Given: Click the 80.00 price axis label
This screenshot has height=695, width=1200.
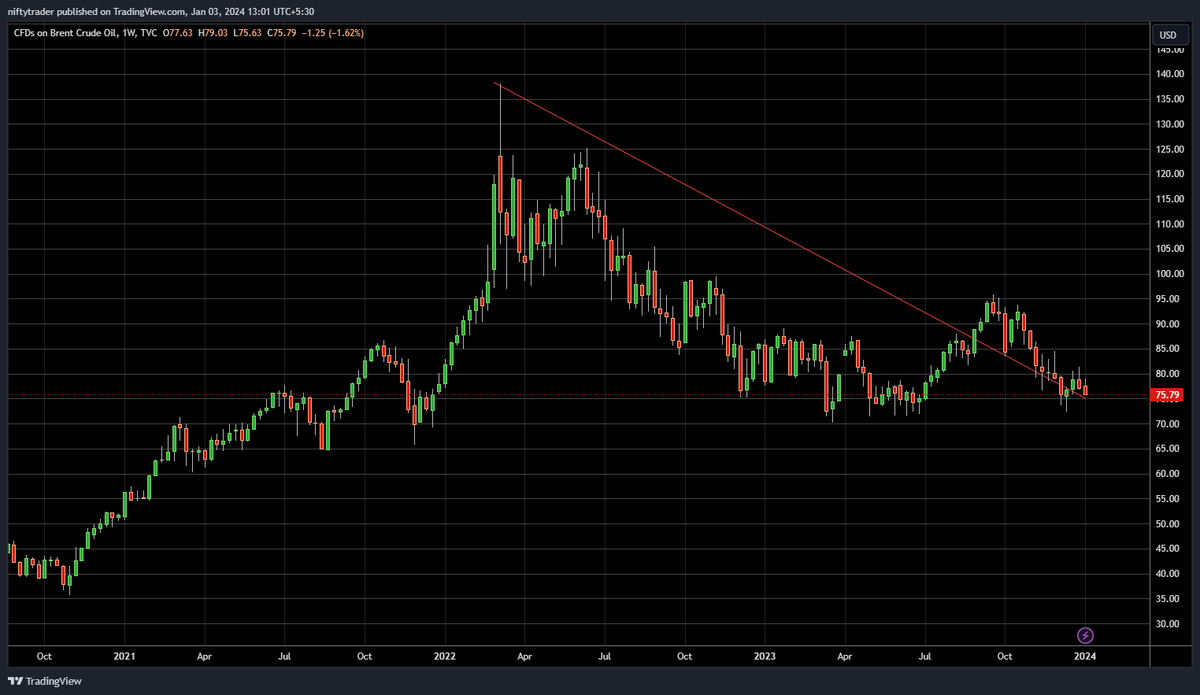Looking at the screenshot, I should [1168, 374].
